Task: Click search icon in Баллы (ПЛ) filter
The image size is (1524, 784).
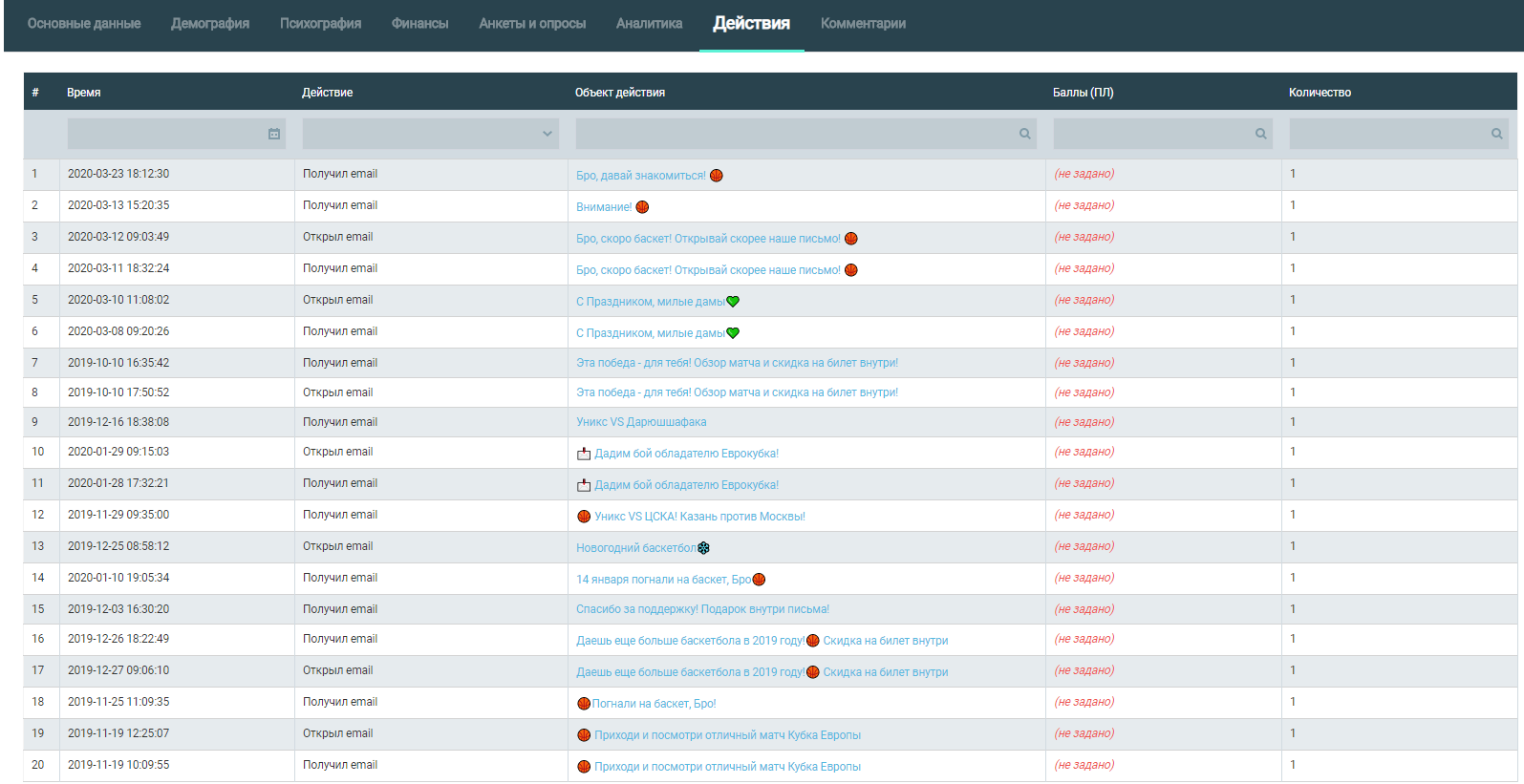Action: [1260, 134]
